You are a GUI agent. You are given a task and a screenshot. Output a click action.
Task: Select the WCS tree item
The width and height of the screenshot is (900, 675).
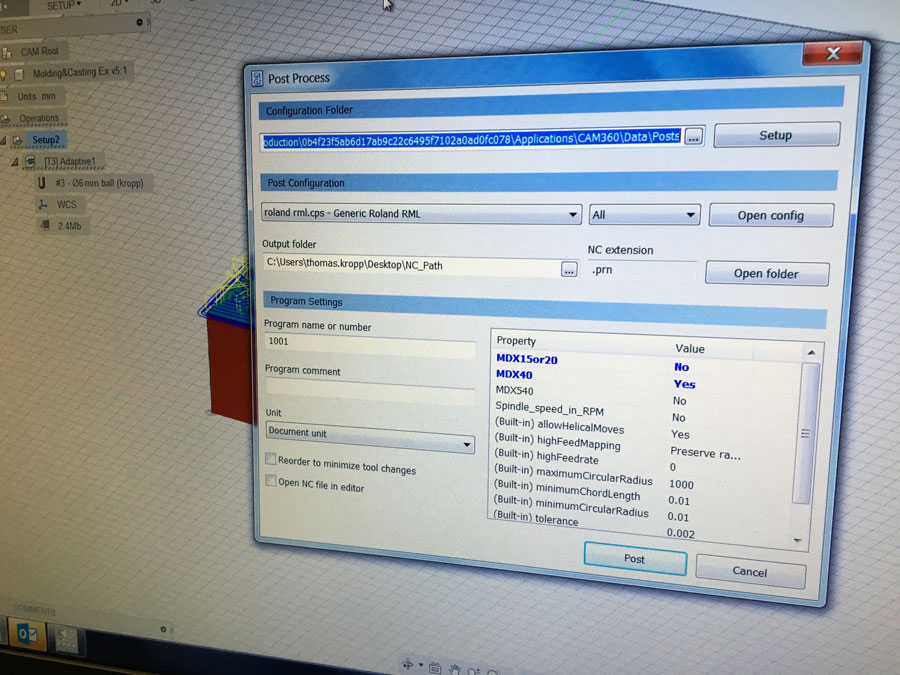(67, 204)
